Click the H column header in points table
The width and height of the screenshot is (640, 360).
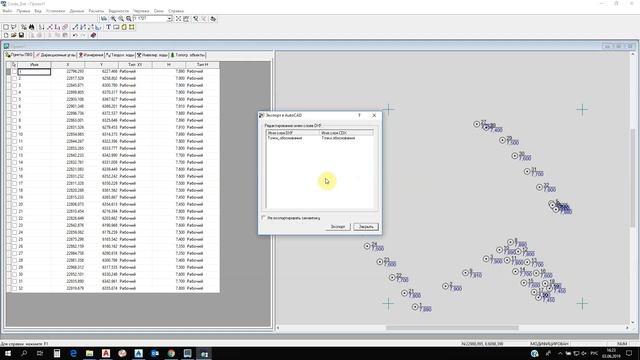click(169, 65)
